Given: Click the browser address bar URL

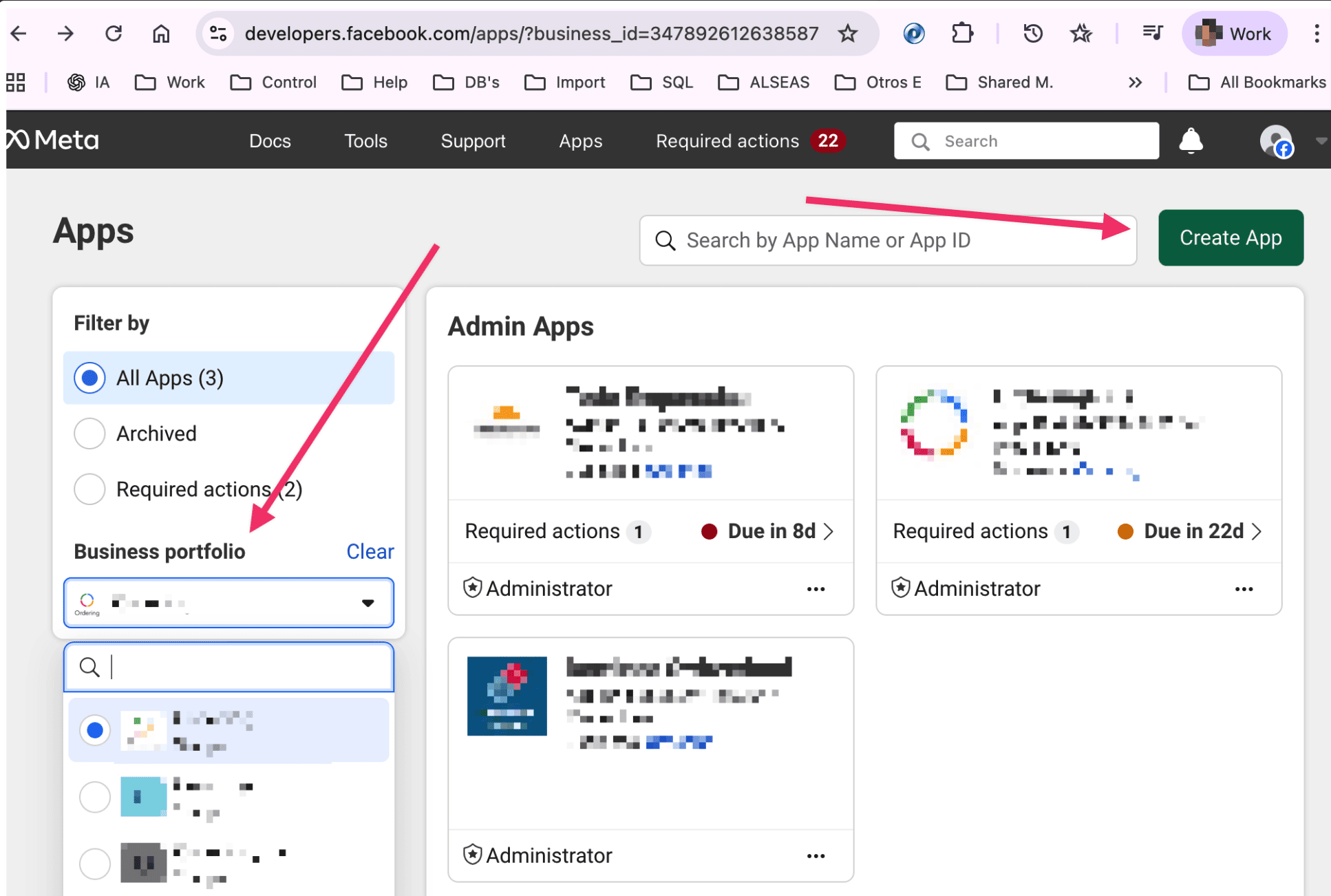Looking at the screenshot, I should 531,33.
